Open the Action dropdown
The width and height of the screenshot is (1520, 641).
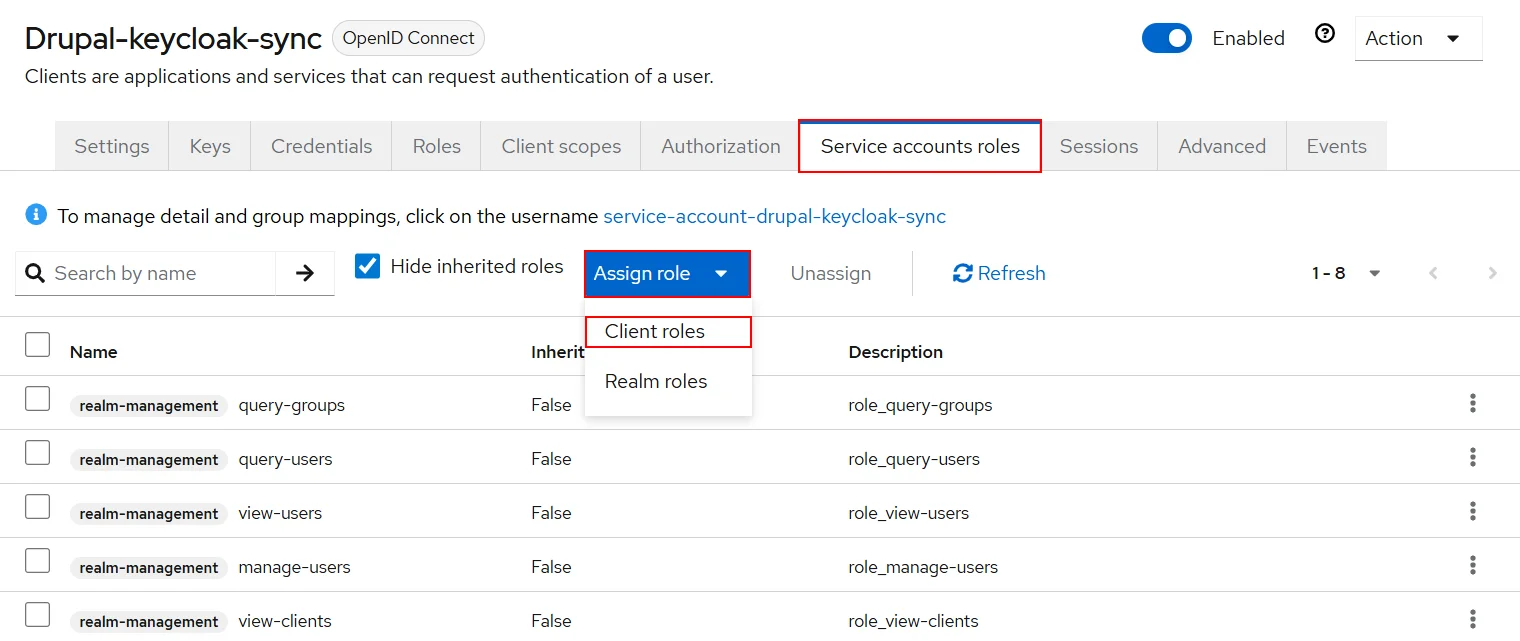(x=1417, y=39)
